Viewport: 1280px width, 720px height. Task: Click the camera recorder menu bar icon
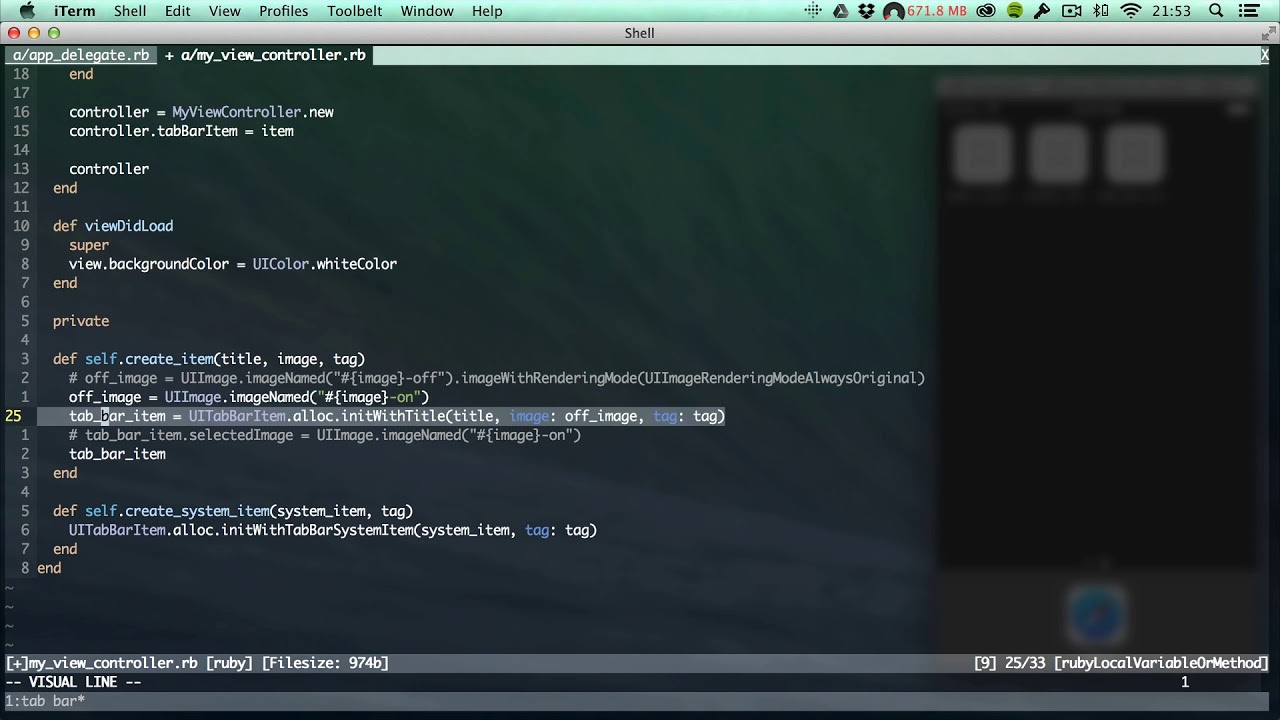pyautogui.click(x=1072, y=11)
